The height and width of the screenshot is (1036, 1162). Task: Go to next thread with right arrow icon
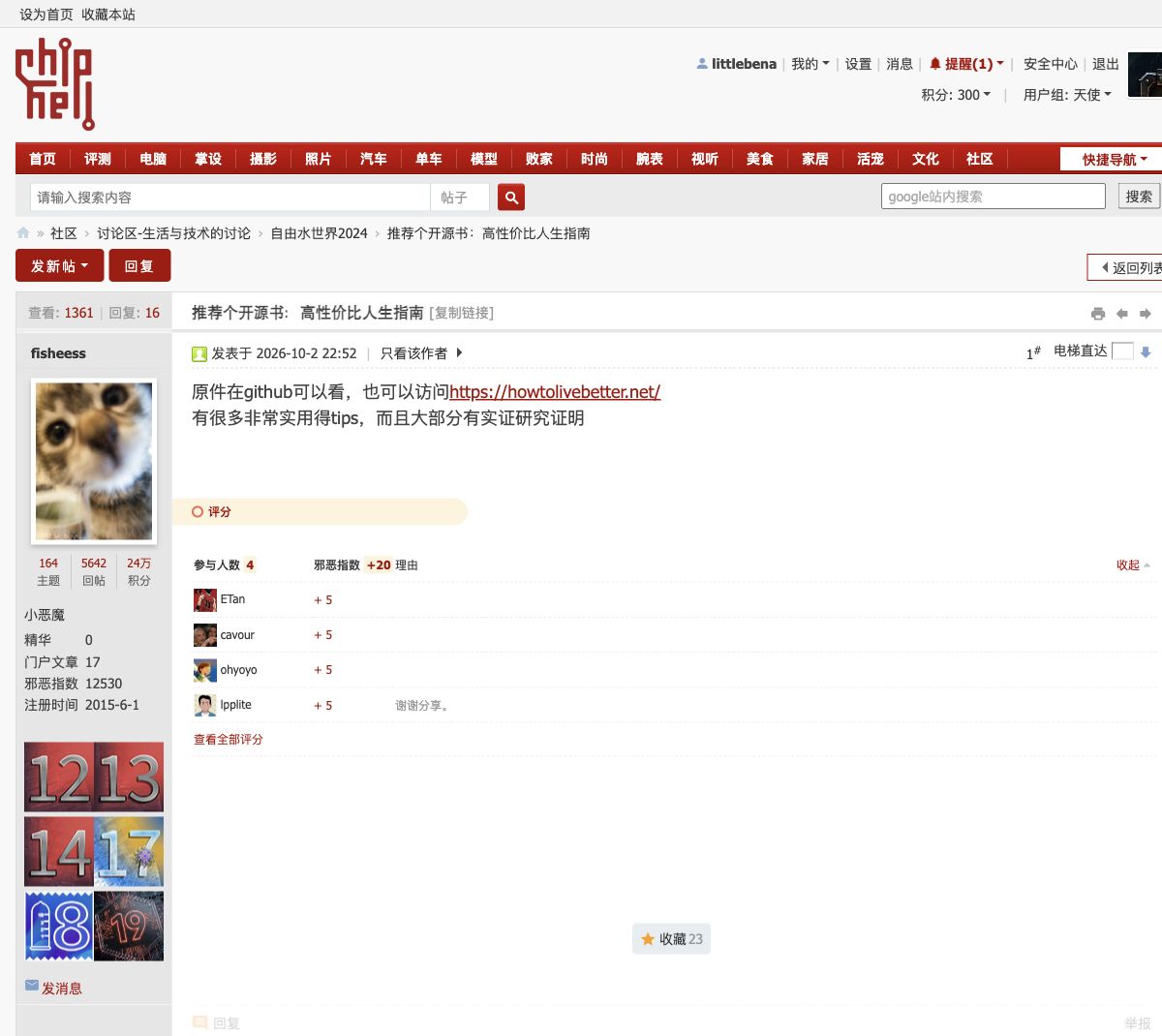tap(1146, 314)
